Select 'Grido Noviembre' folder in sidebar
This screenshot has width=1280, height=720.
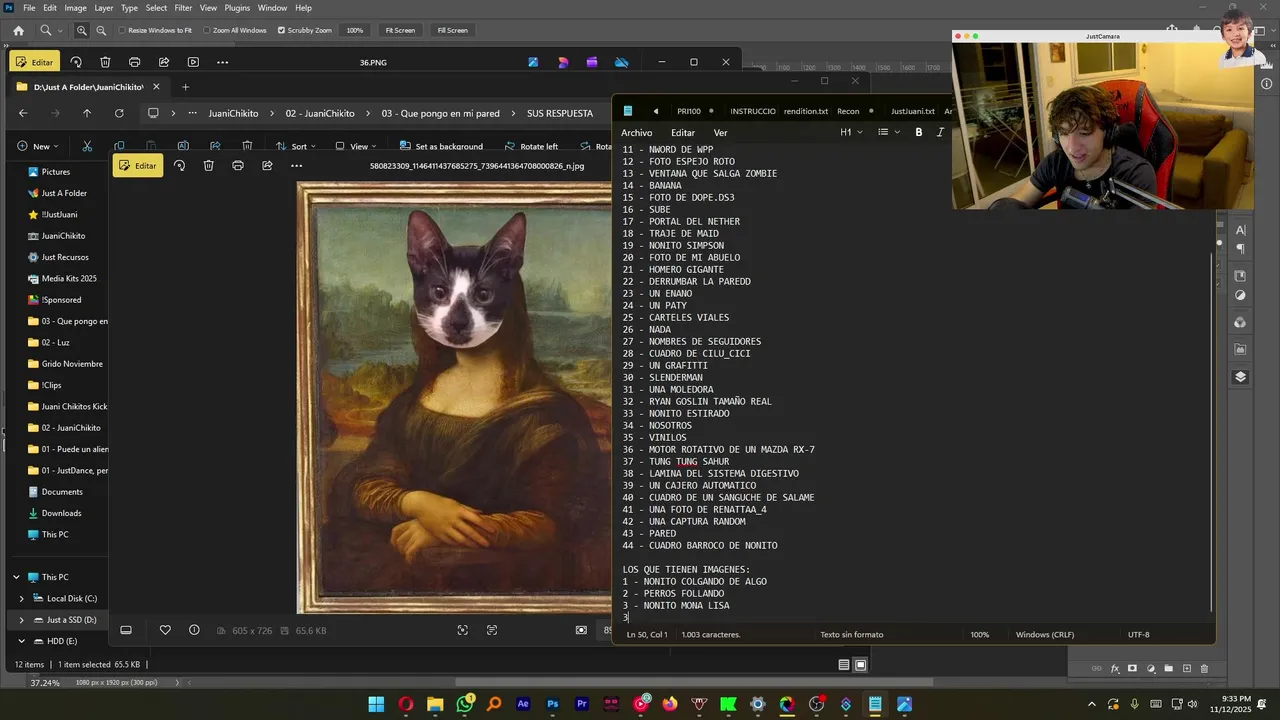click(x=72, y=364)
